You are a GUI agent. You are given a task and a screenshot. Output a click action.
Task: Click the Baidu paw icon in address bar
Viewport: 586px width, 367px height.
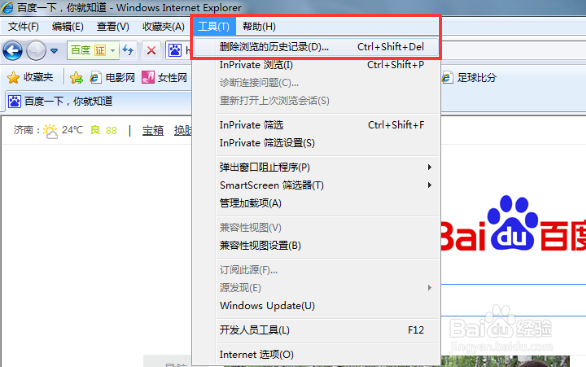(x=175, y=50)
